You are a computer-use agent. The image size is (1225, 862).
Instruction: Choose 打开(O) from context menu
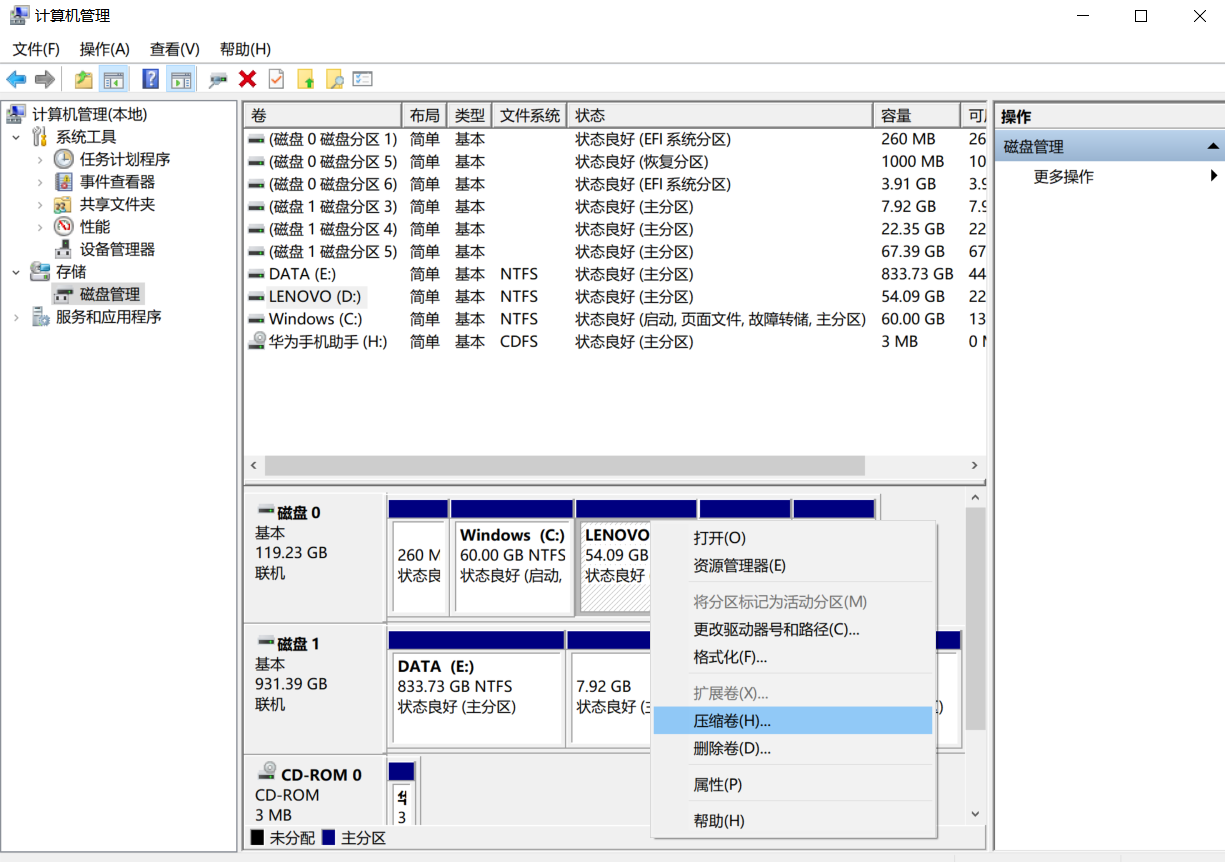click(x=792, y=538)
